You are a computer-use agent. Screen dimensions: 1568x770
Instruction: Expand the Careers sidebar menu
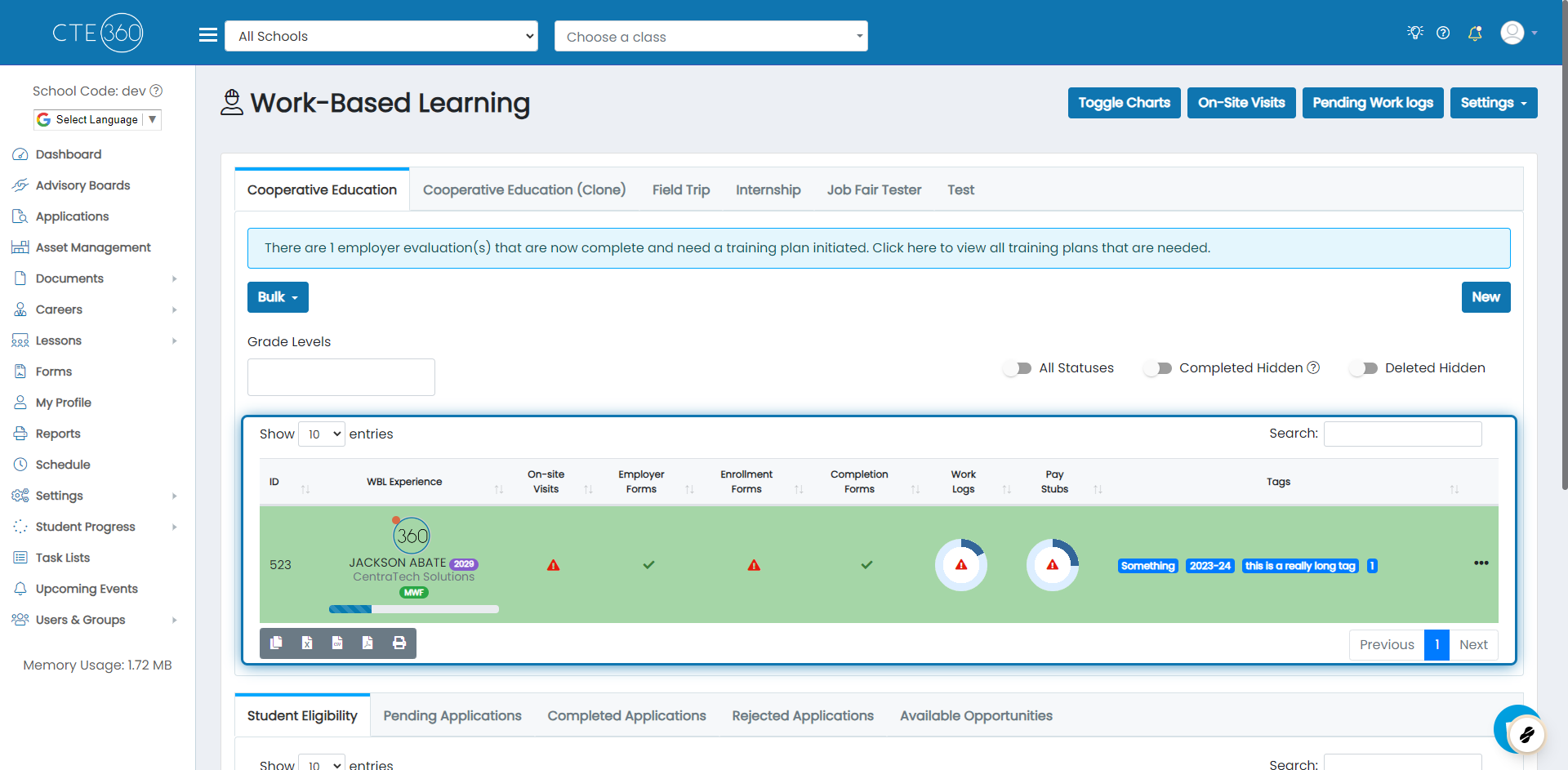click(96, 309)
